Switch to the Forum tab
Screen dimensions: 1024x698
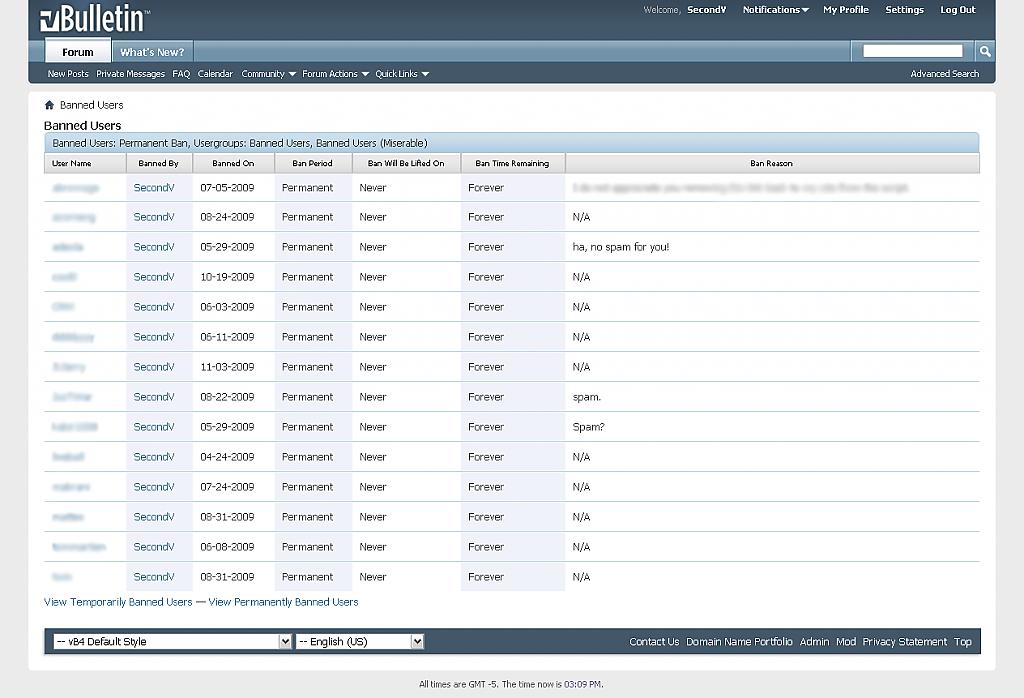coord(78,52)
